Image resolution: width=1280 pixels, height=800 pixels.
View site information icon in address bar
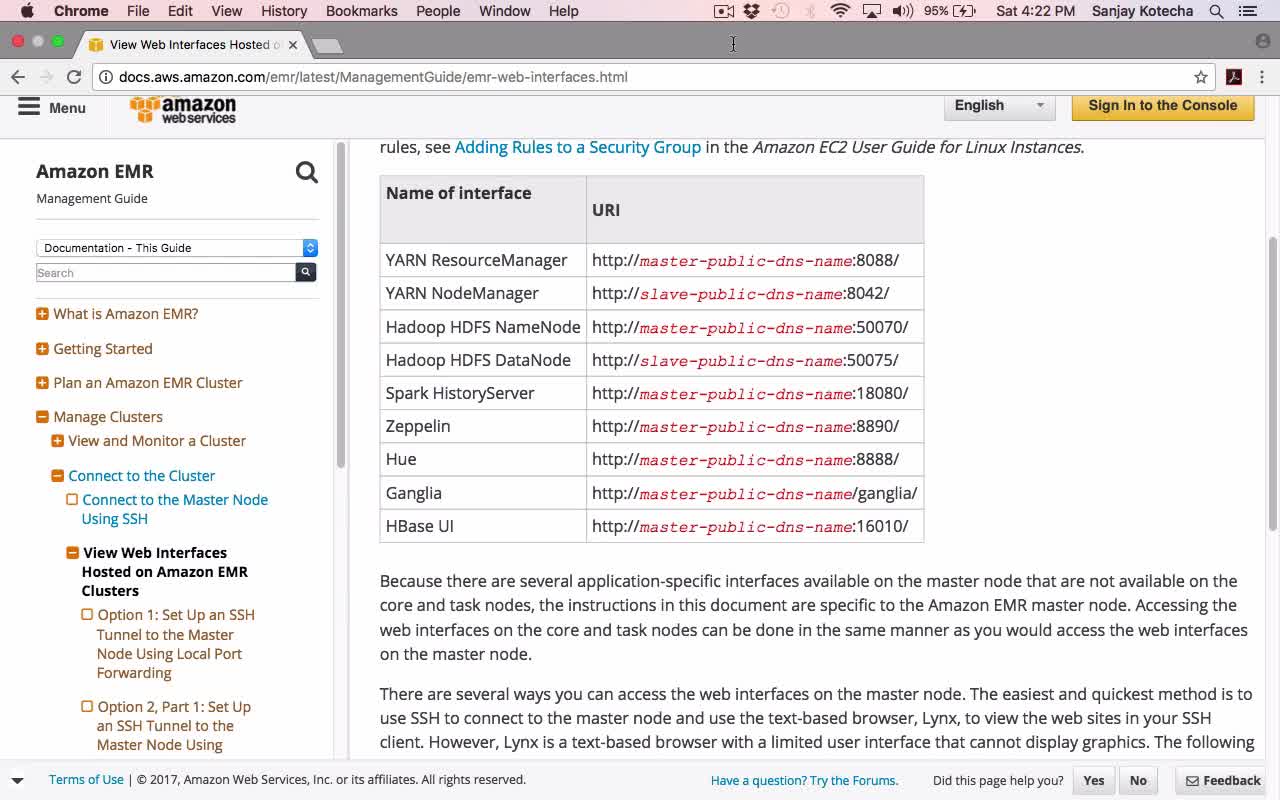[x=105, y=77]
